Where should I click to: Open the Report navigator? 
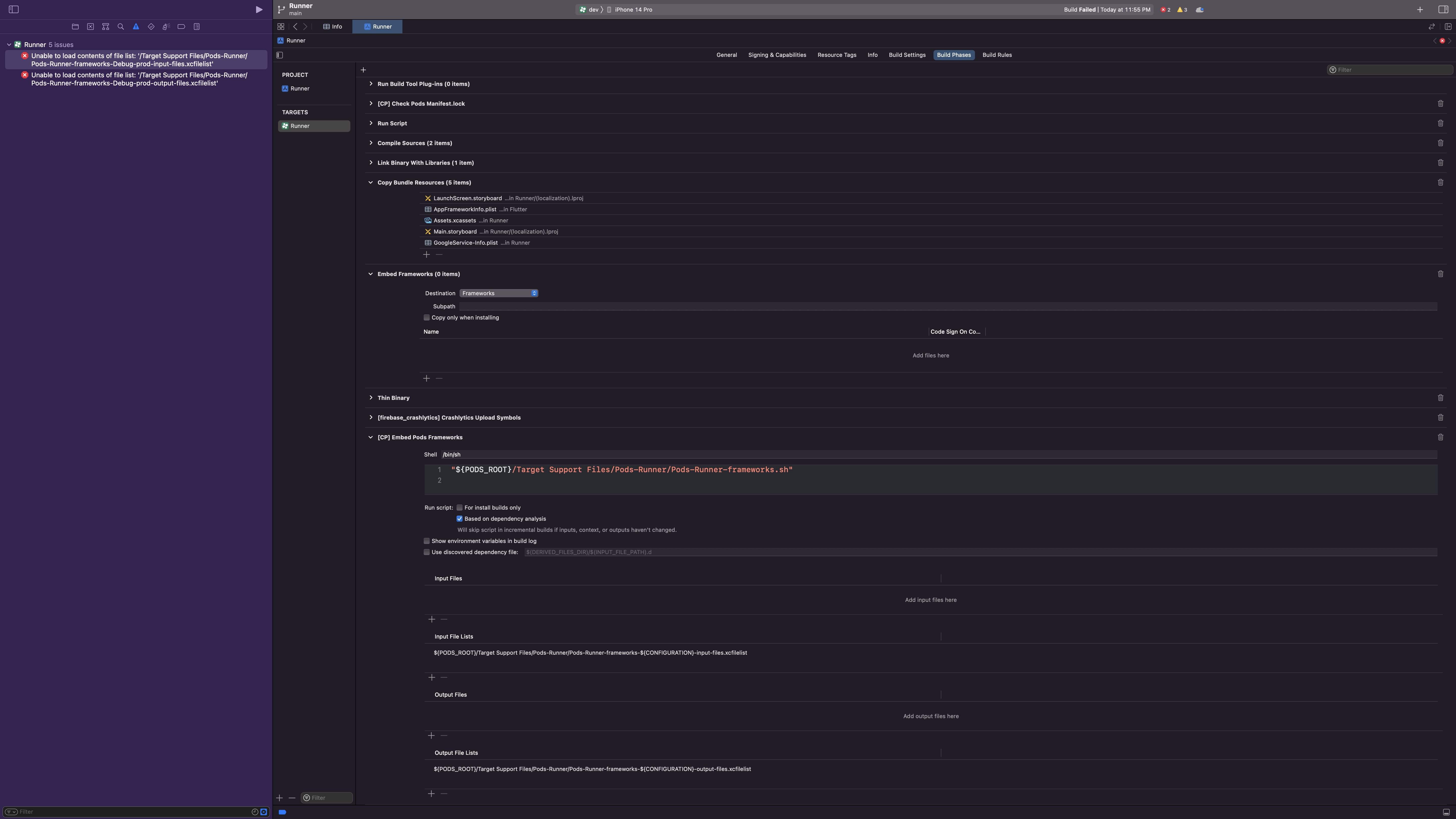pos(197,27)
